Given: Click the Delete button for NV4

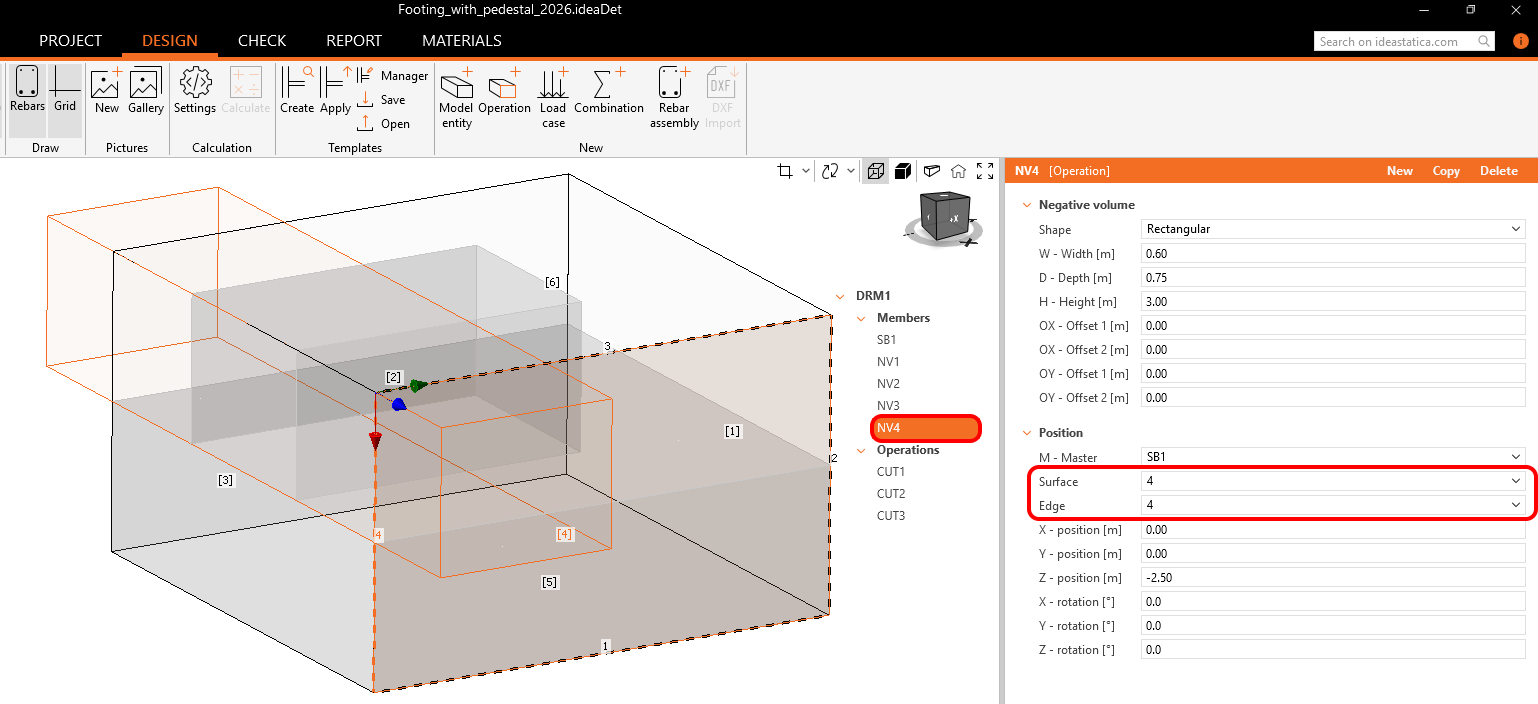Looking at the screenshot, I should point(1498,171).
